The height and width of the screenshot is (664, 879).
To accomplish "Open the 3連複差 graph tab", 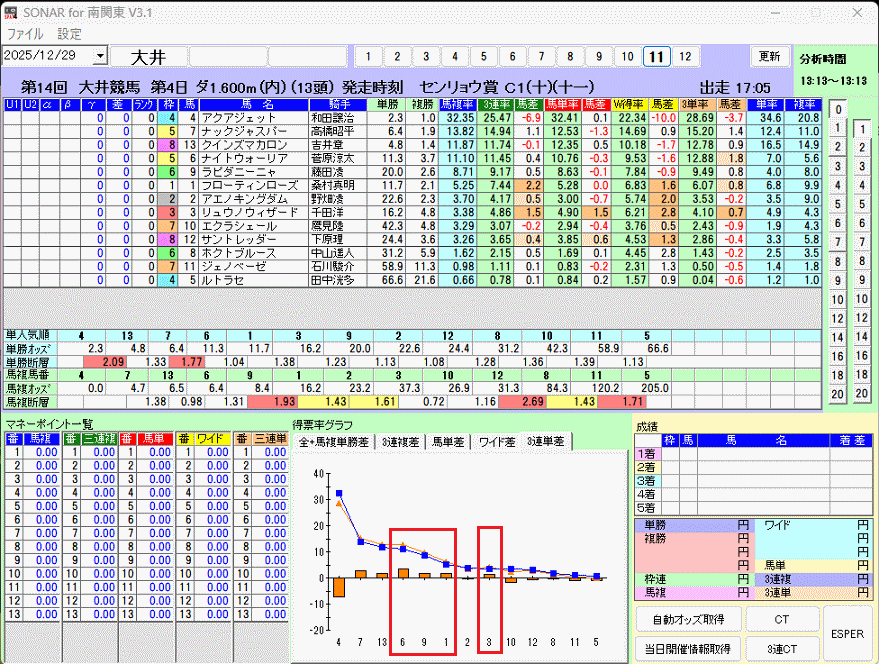I will [400, 441].
